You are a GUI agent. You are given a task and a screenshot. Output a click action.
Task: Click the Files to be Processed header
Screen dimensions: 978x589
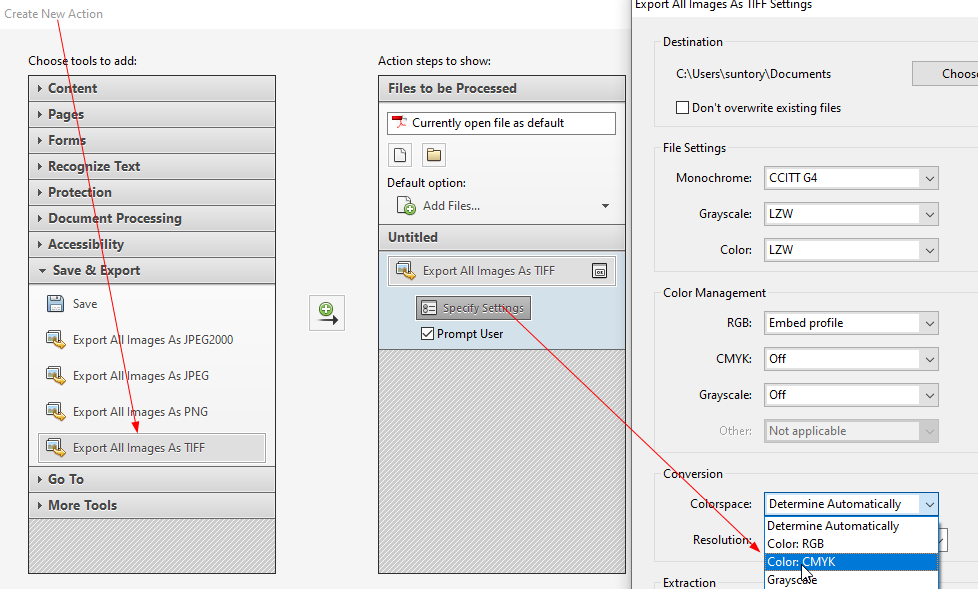501,89
